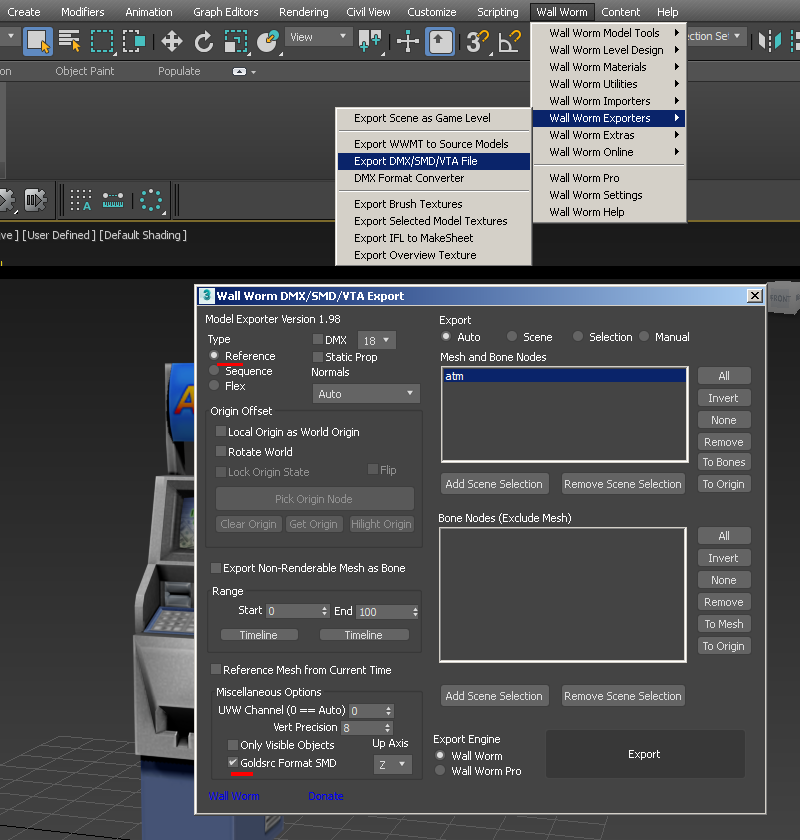Image resolution: width=800 pixels, height=840 pixels.
Task: Click the Use Pivot Point Center icon
Action: coord(370,41)
